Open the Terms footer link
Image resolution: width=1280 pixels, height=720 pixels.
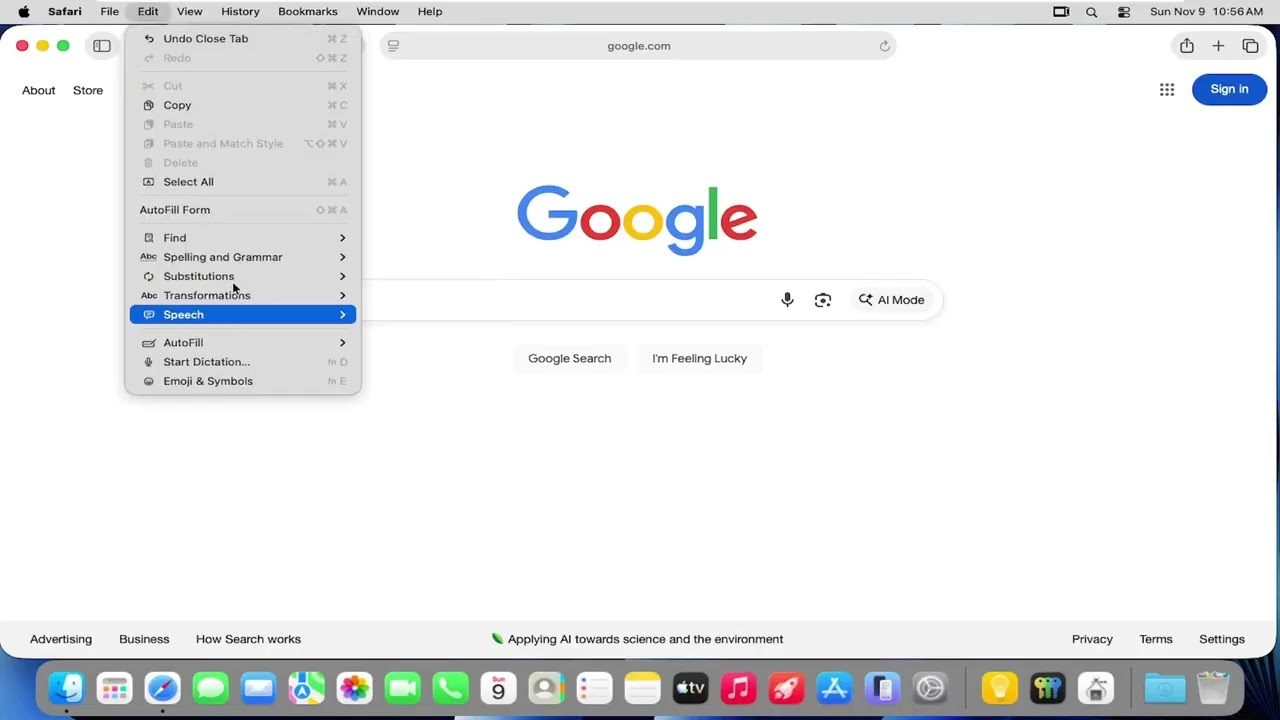[x=1156, y=639]
